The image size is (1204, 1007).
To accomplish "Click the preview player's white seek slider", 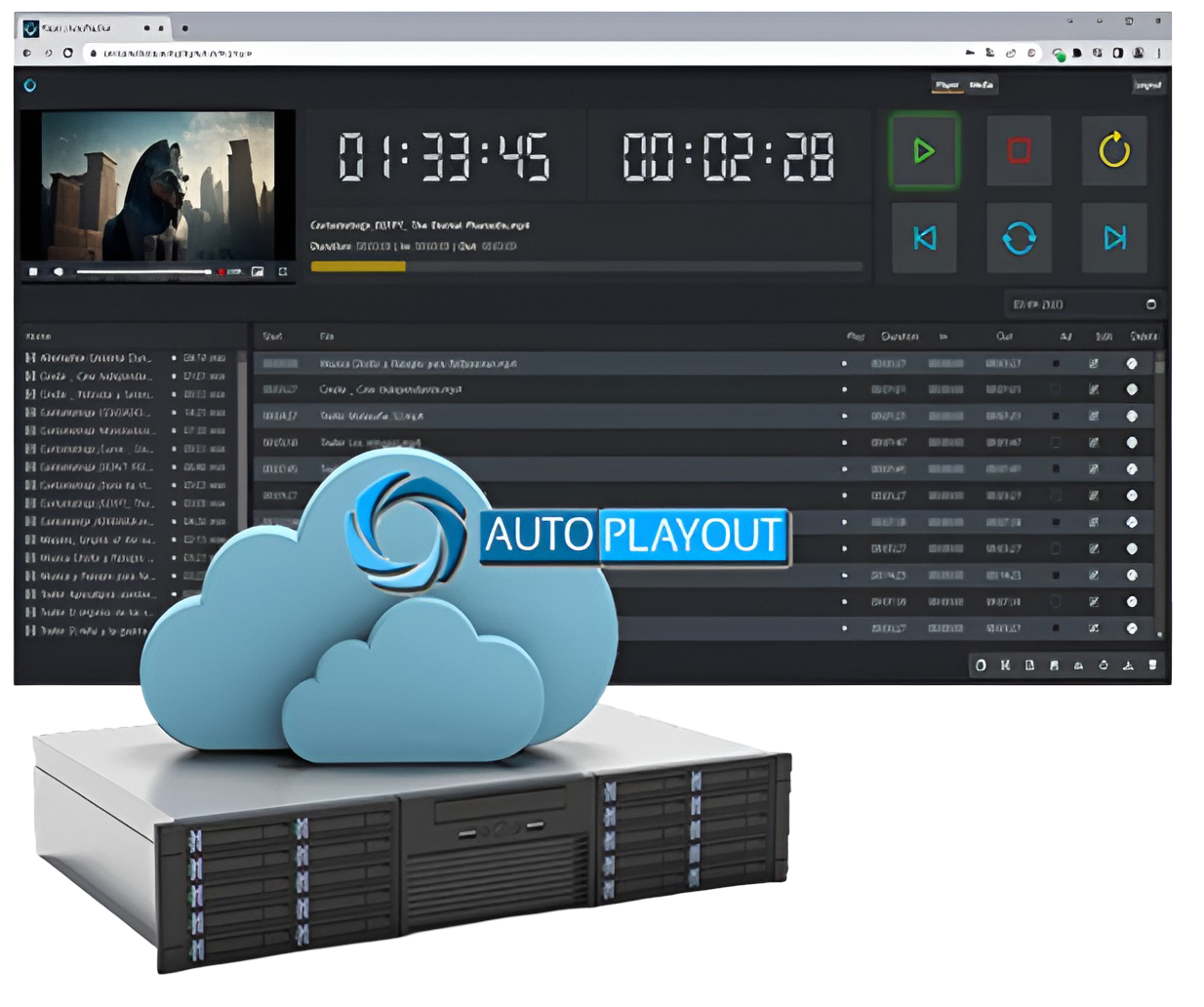I will (x=143, y=271).
